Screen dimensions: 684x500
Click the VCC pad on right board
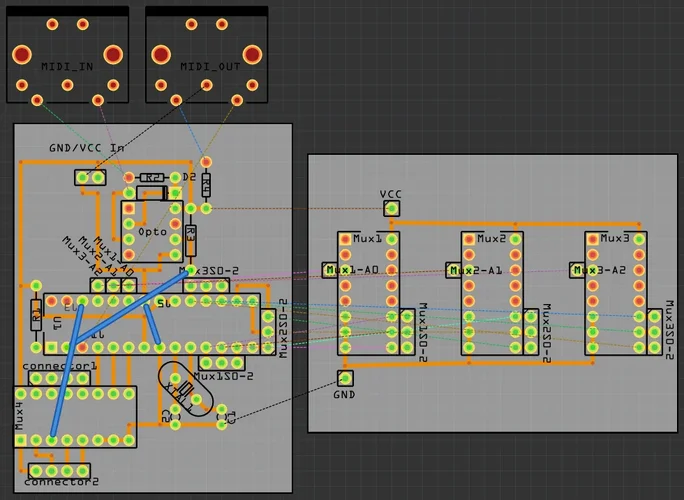point(392,209)
